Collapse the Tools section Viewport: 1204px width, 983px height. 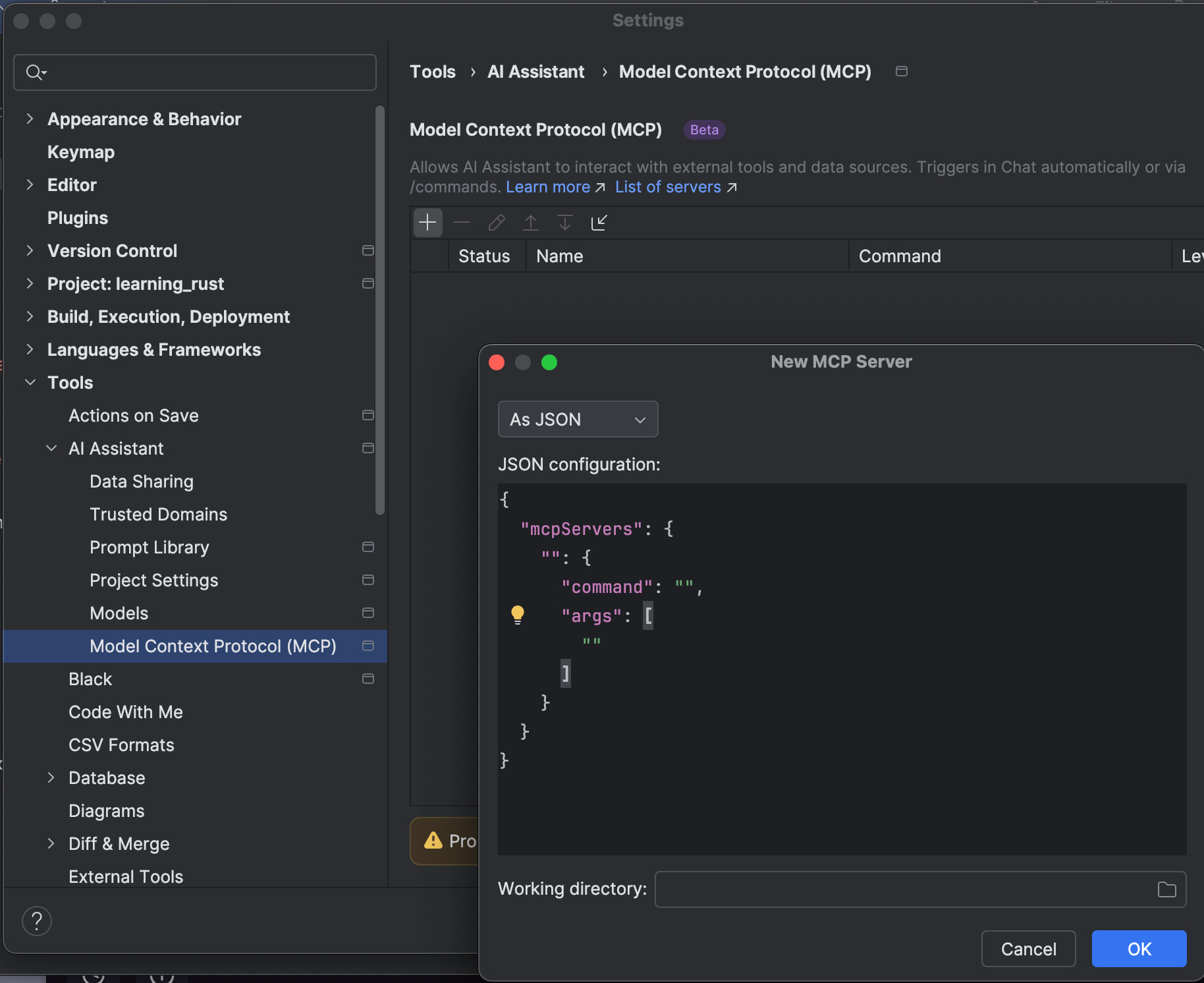30,382
